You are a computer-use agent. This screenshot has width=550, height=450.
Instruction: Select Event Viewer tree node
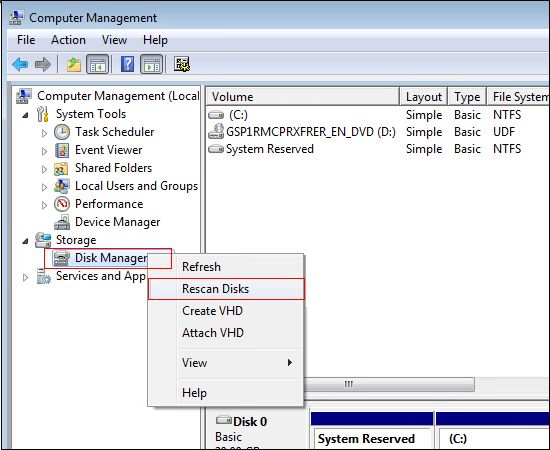pos(108,150)
